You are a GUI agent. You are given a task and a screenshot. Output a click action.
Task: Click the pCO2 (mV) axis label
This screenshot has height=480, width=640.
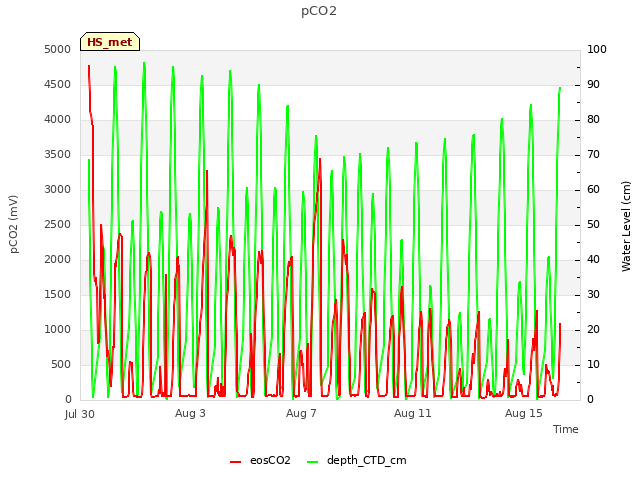(14, 224)
